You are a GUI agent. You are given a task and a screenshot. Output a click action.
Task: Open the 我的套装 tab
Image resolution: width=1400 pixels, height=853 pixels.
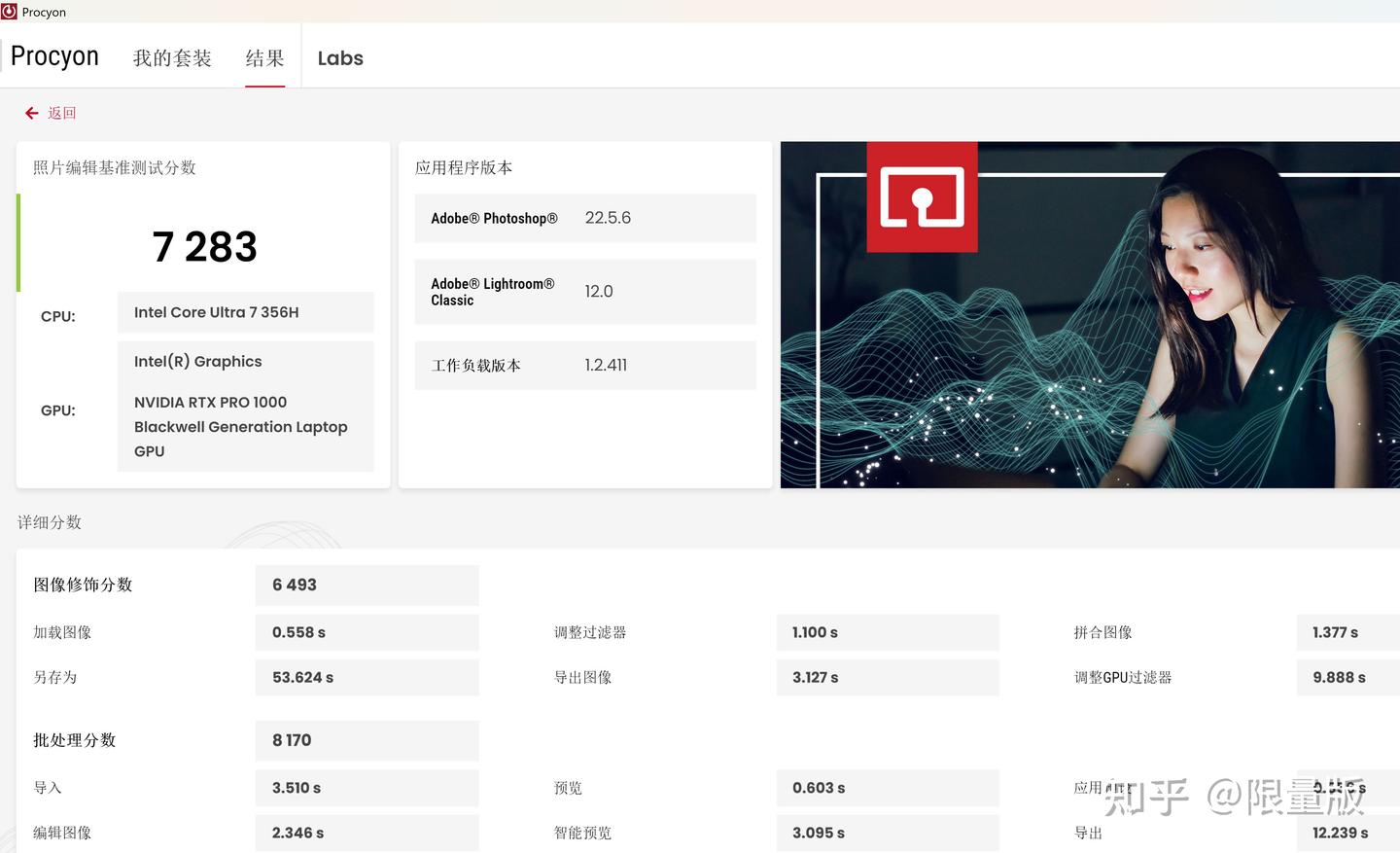pyautogui.click(x=172, y=58)
